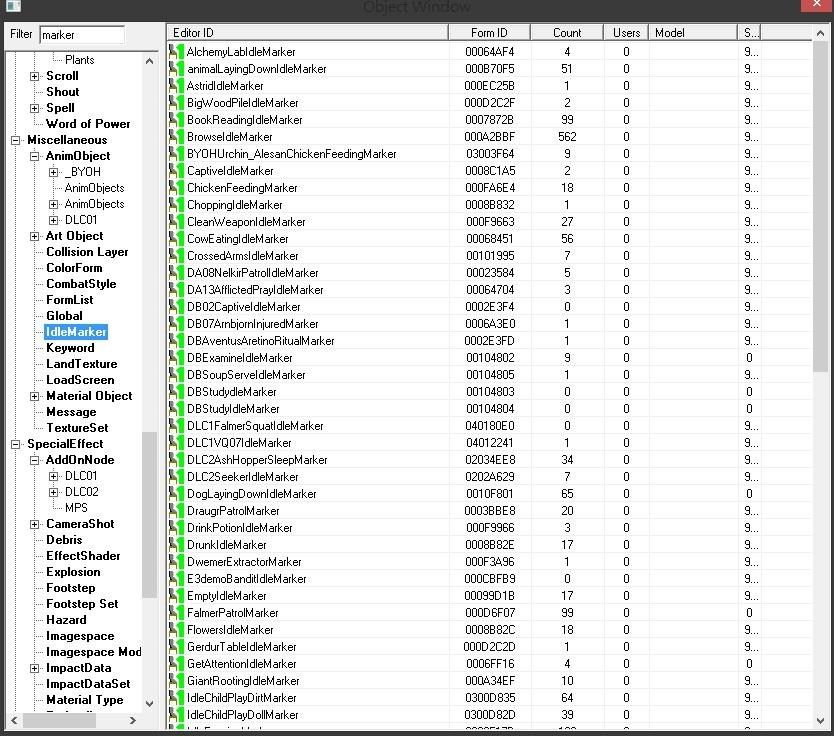Click the tree panel scroll-up arrow

149,61
